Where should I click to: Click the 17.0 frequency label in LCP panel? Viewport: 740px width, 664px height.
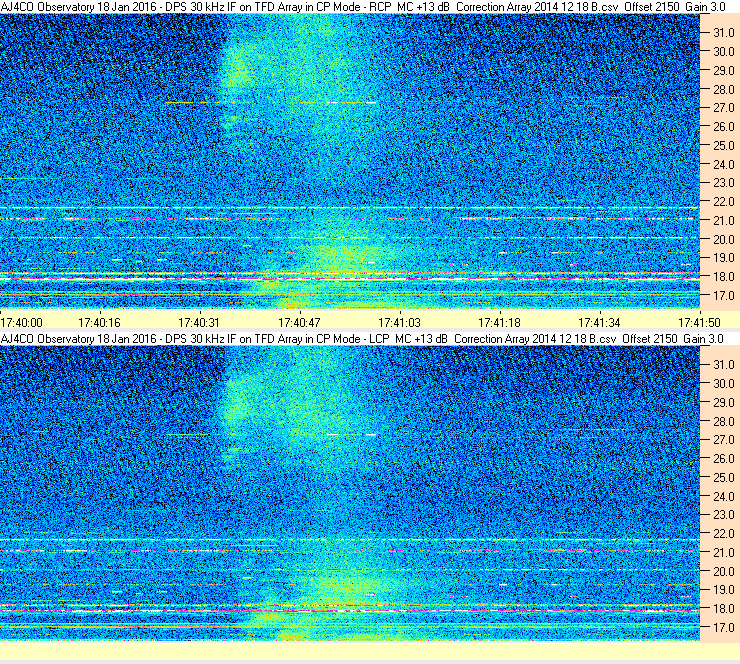point(723,628)
